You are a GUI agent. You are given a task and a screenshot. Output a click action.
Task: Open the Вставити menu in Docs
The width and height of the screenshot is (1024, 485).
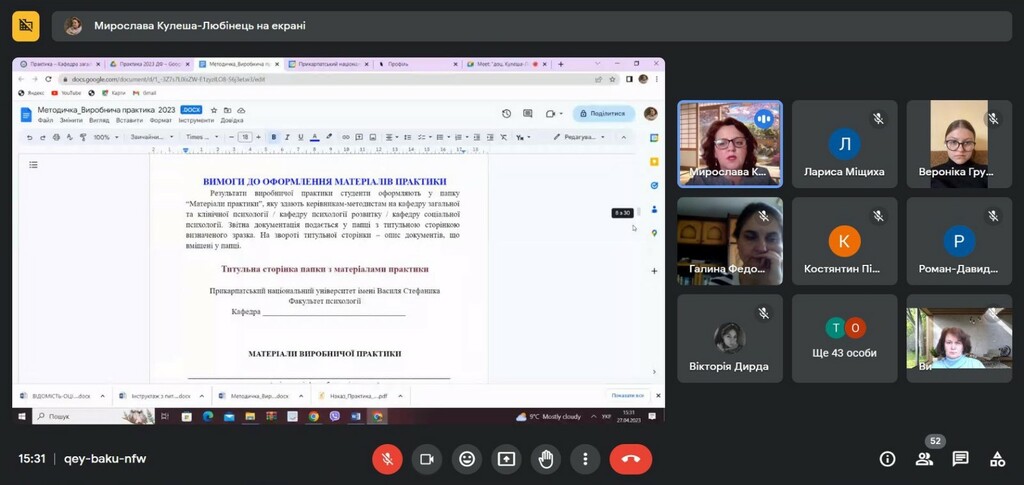(129, 121)
